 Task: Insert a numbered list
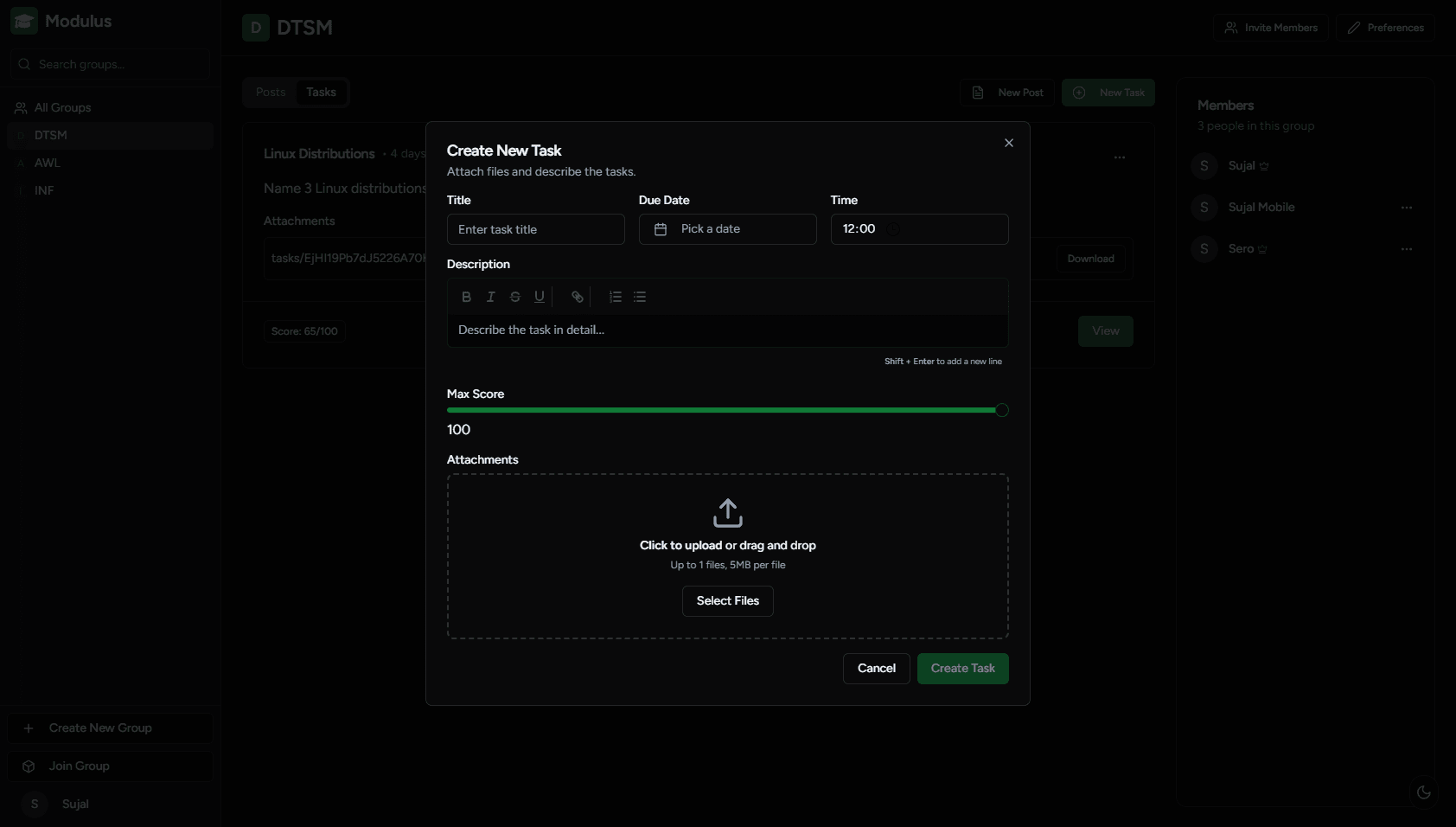pyautogui.click(x=616, y=297)
